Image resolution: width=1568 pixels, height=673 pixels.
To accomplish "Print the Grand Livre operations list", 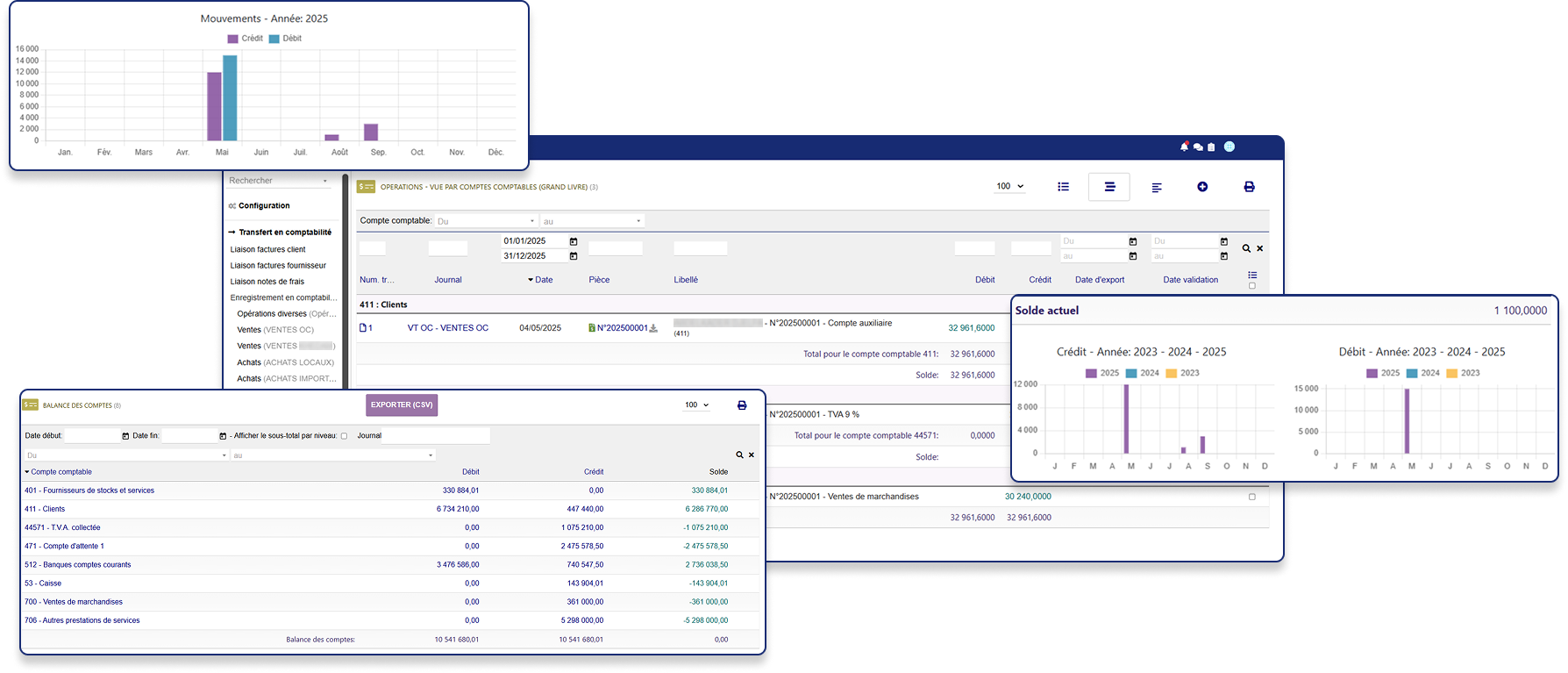I will [1249, 187].
